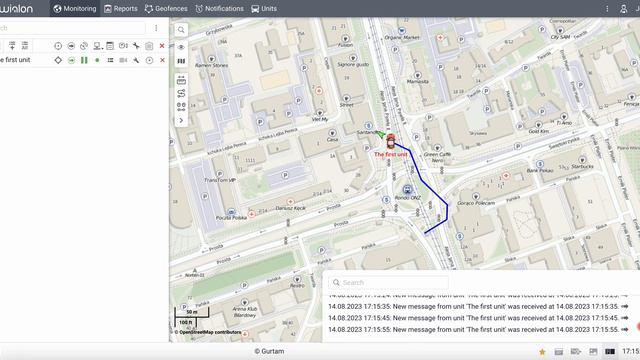Click arrow of the 17:15:45 log entry
Image resolution: width=640 pixels, height=360 pixels.
click(625, 318)
